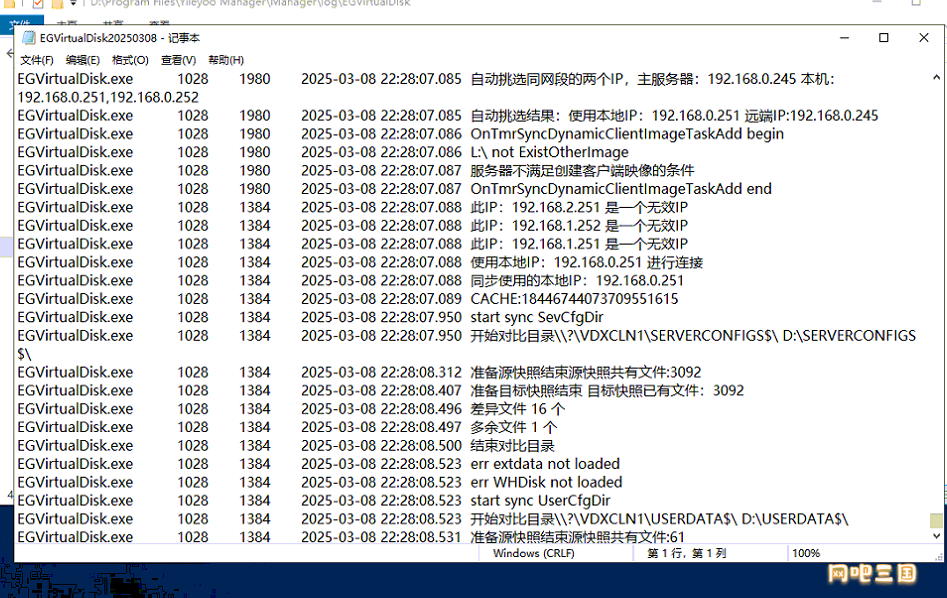Click "同步使用的本地IP: 192.168.0.251"

point(577,280)
